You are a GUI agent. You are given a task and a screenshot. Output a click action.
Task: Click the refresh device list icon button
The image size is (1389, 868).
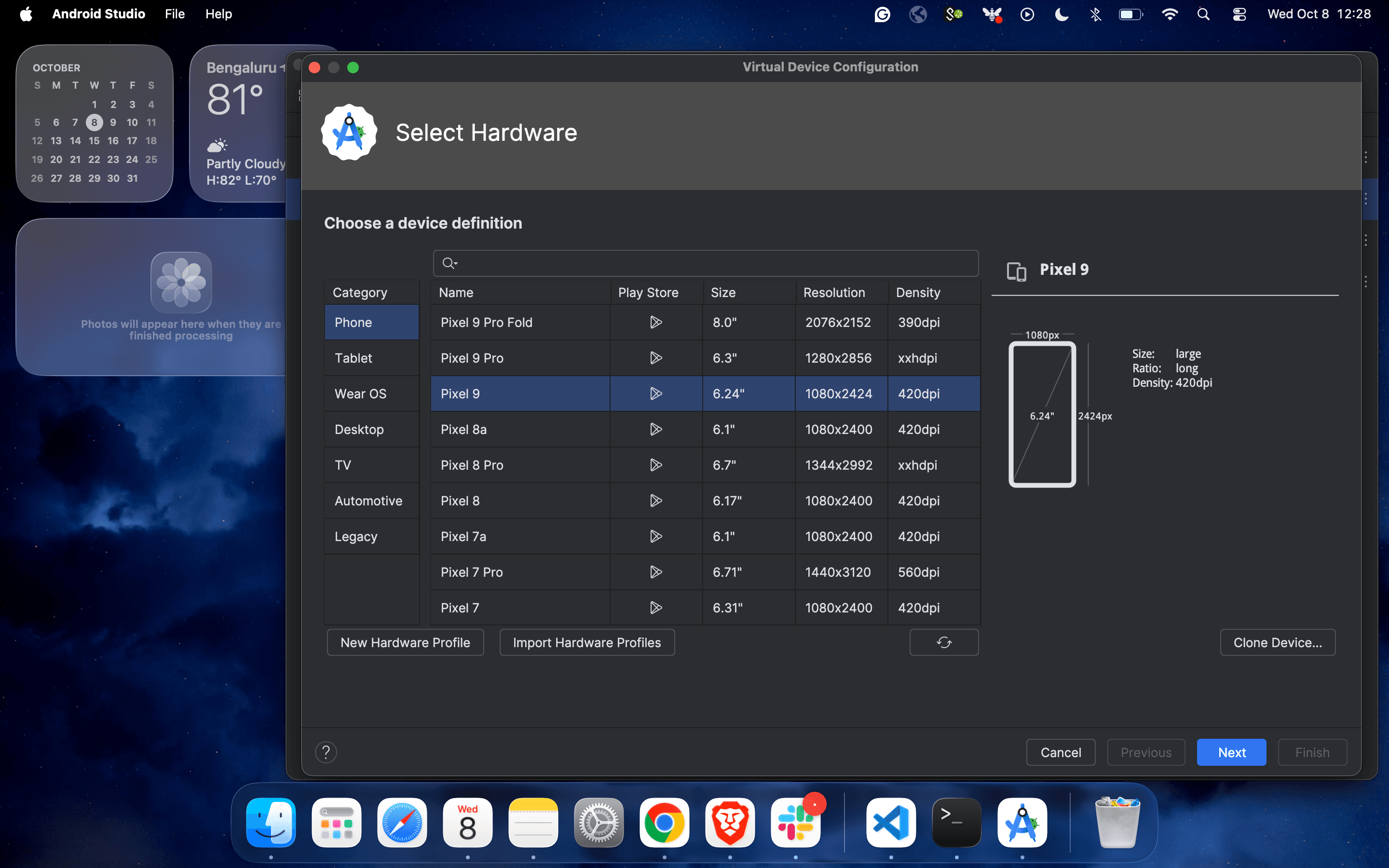943,642
